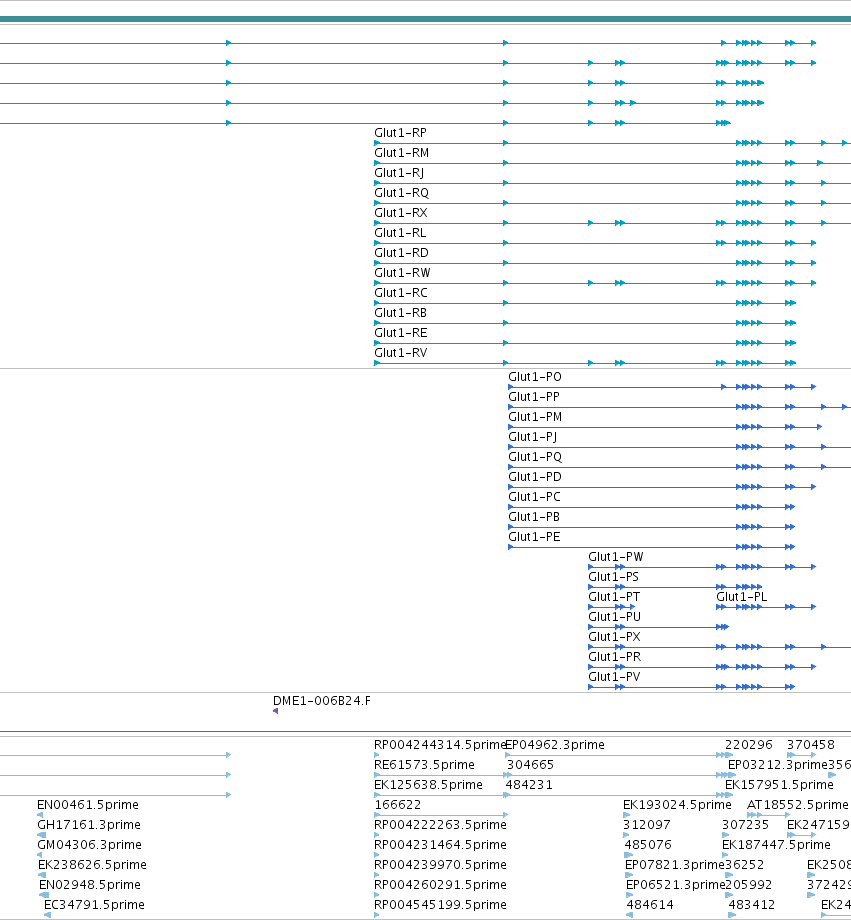
Task: Click the Glut1-RW transcript label
Action: click(402, 273)
